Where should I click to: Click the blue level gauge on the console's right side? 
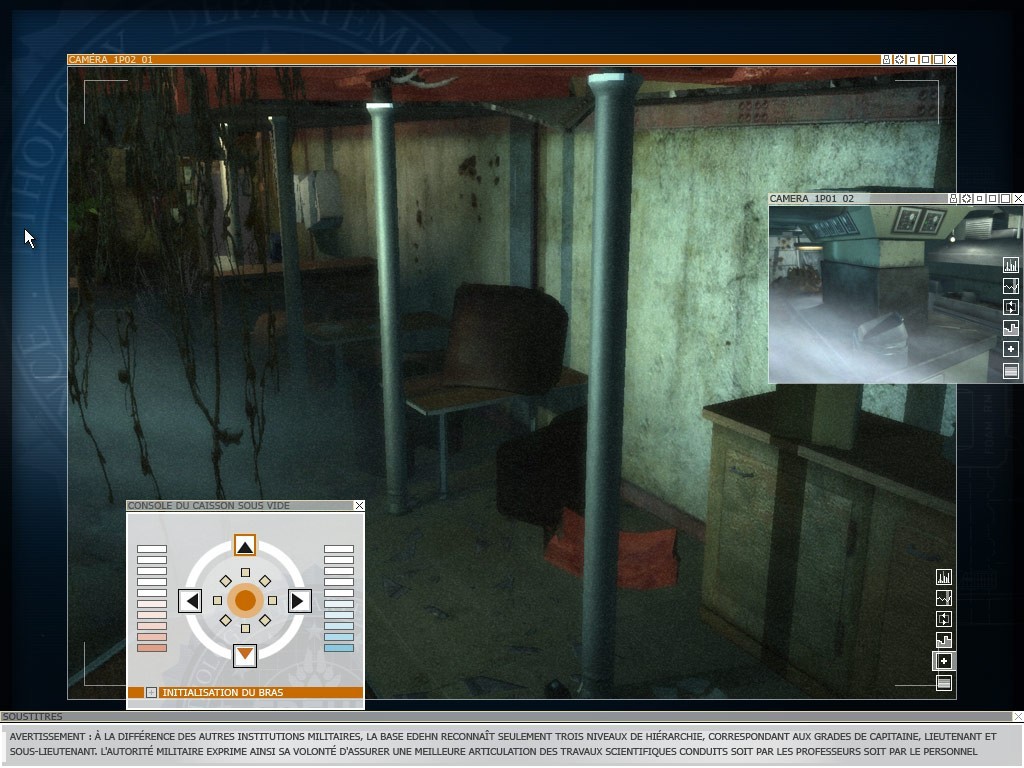tap(339, 599)
